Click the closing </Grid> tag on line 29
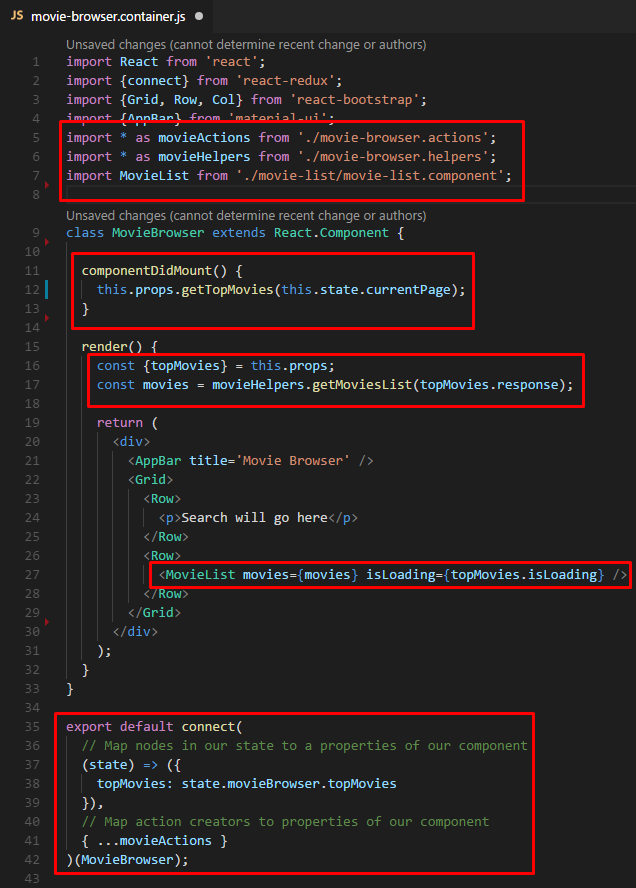The height and width of the screenshot is (888, 636). pyautogui.click(x=154, y=612)
